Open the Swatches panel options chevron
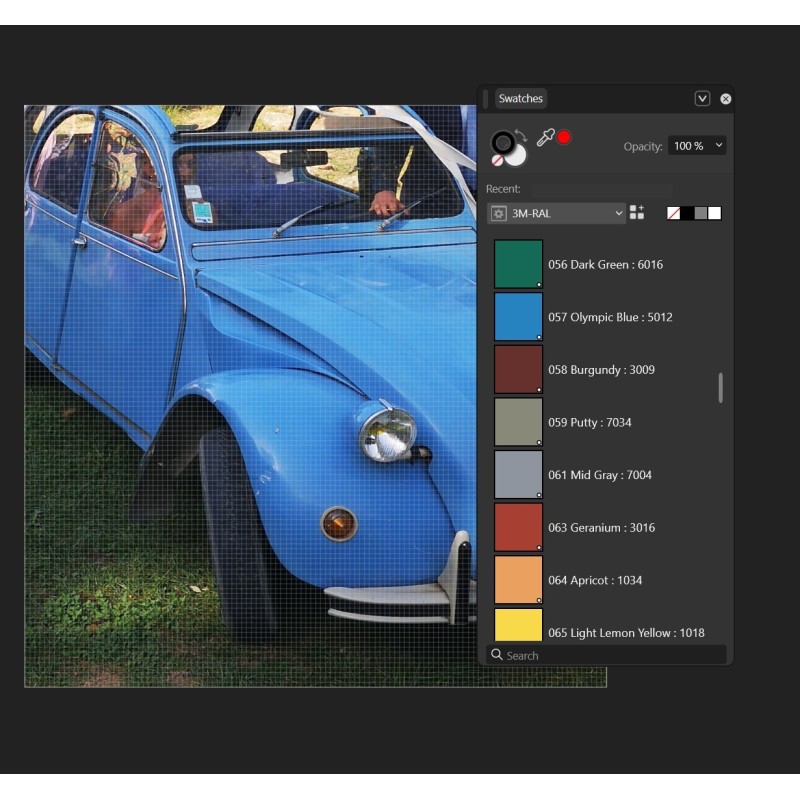Image resolution: width=800 pixels, height=800 pixels. (x=702, y=99)
